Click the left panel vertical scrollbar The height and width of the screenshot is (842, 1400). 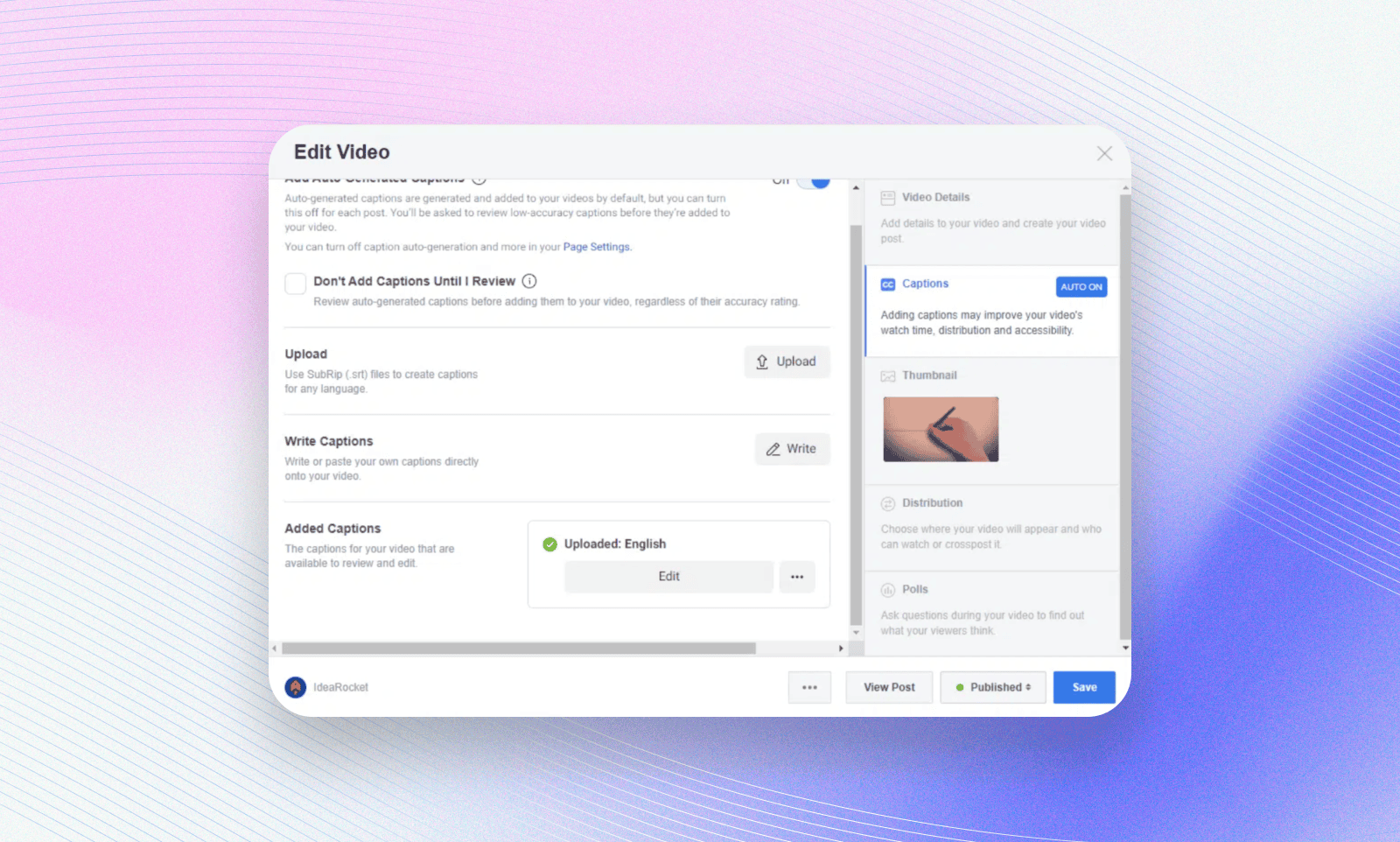tap(856, 425)
